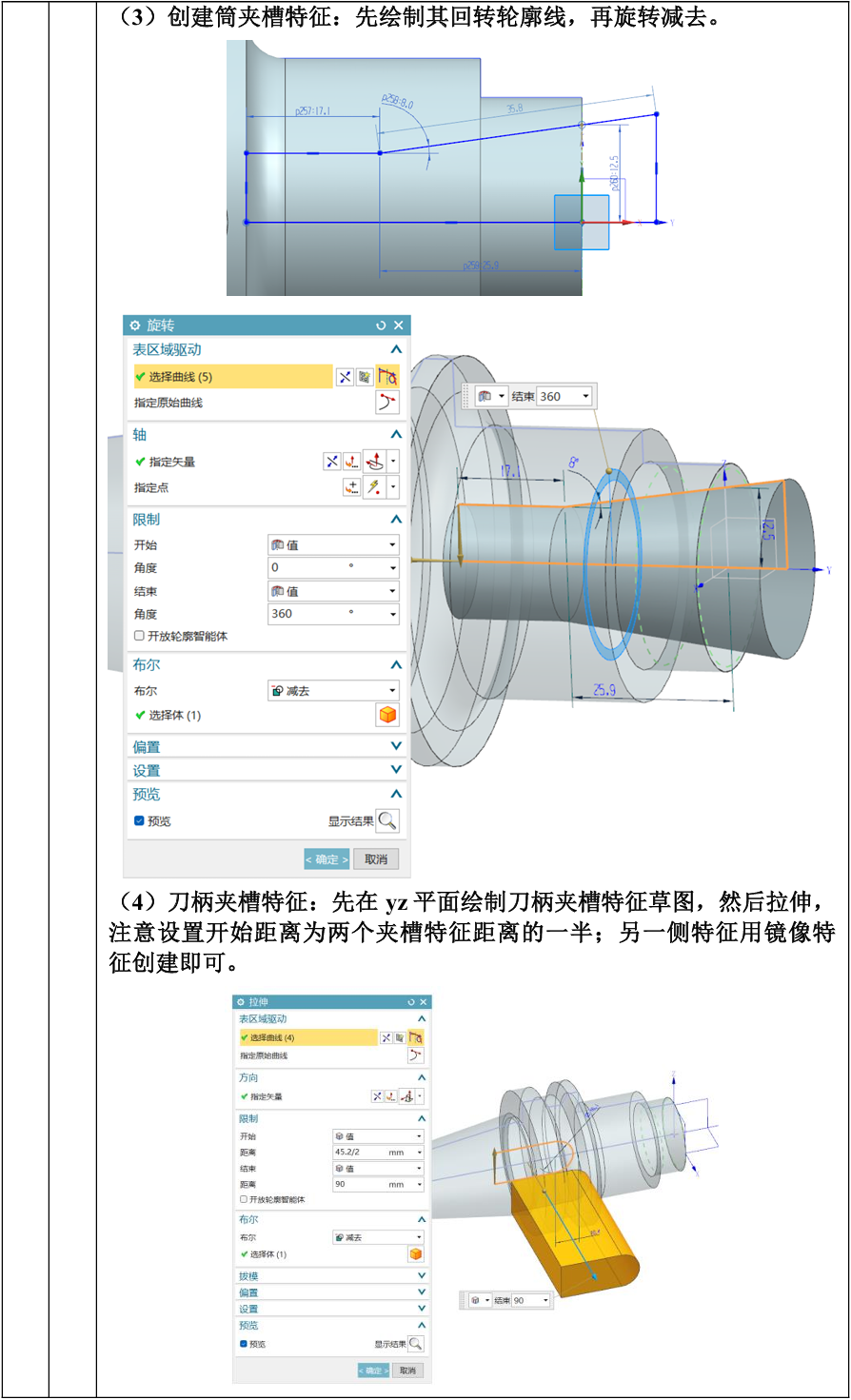Open 开始 值 dropdown in 拉伸 dialog
851x1400 pixels.
pyautogui.click(x=378, y=1136)
